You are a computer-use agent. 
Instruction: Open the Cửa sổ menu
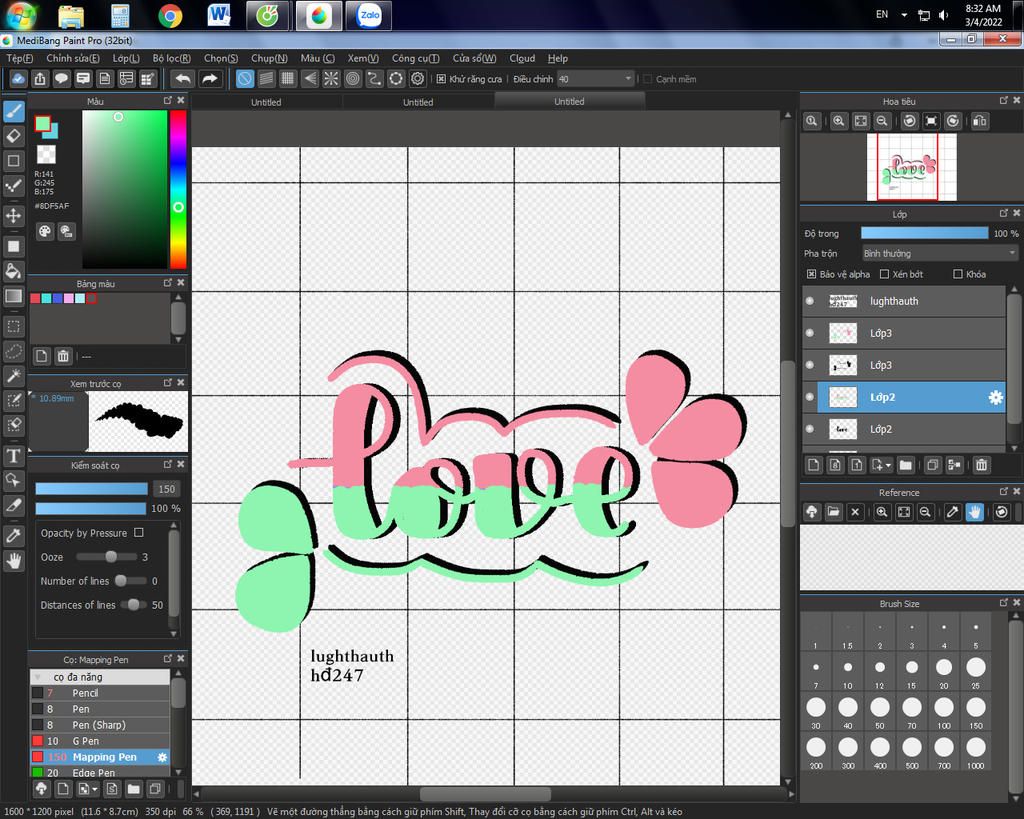[x=474, y=58]
